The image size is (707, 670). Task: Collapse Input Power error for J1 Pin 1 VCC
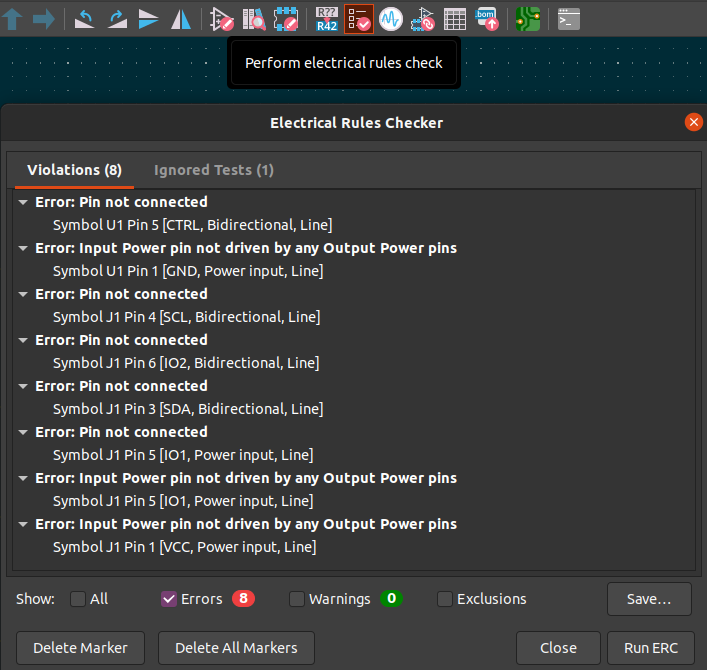coord(23,524)
